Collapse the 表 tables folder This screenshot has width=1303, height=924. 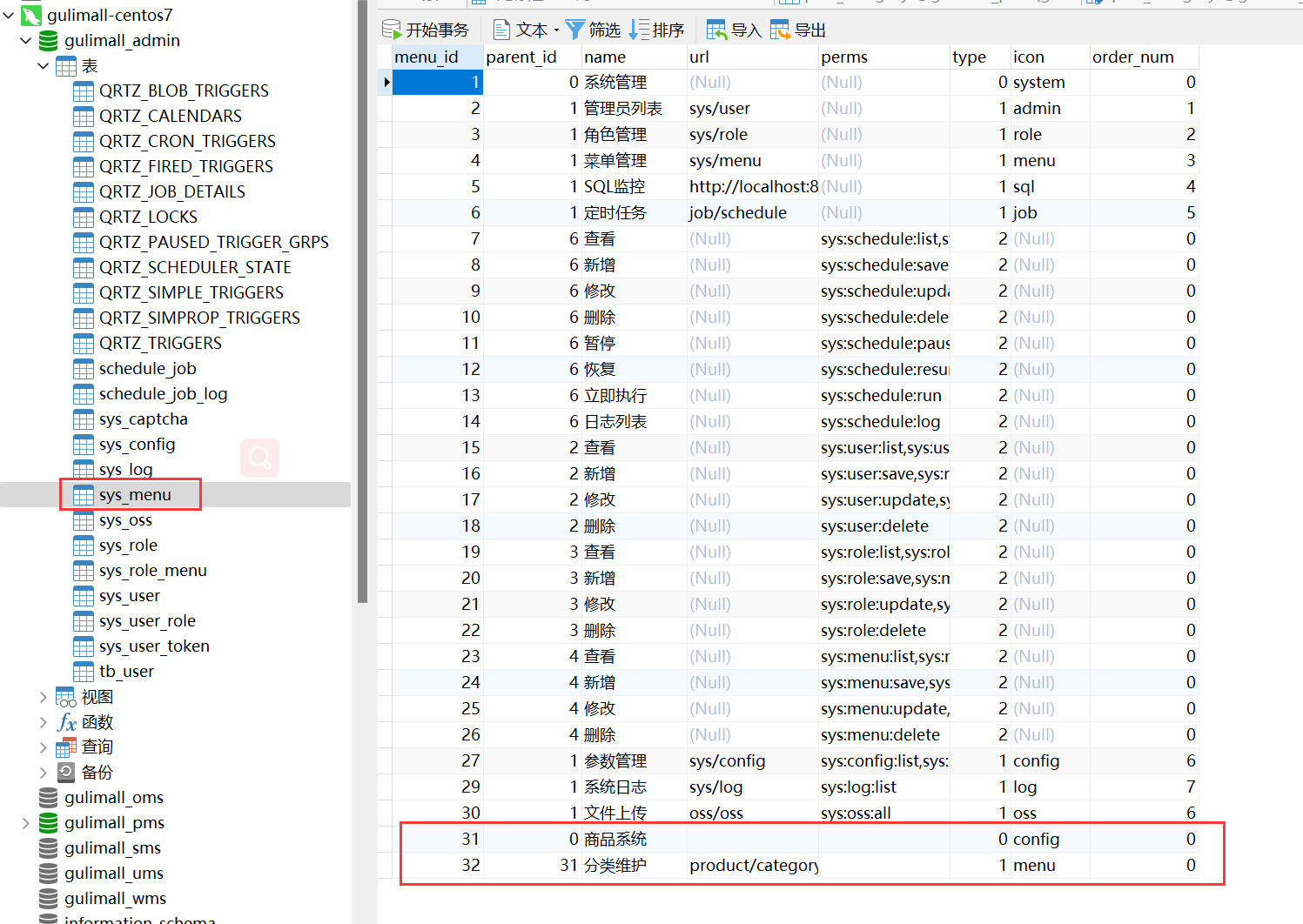[x=43, y=65]
